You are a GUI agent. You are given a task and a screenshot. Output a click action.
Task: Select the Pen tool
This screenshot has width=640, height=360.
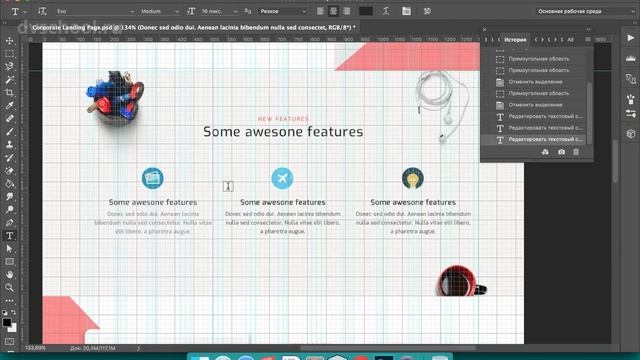pyautogui.click(x=9, y=223)
